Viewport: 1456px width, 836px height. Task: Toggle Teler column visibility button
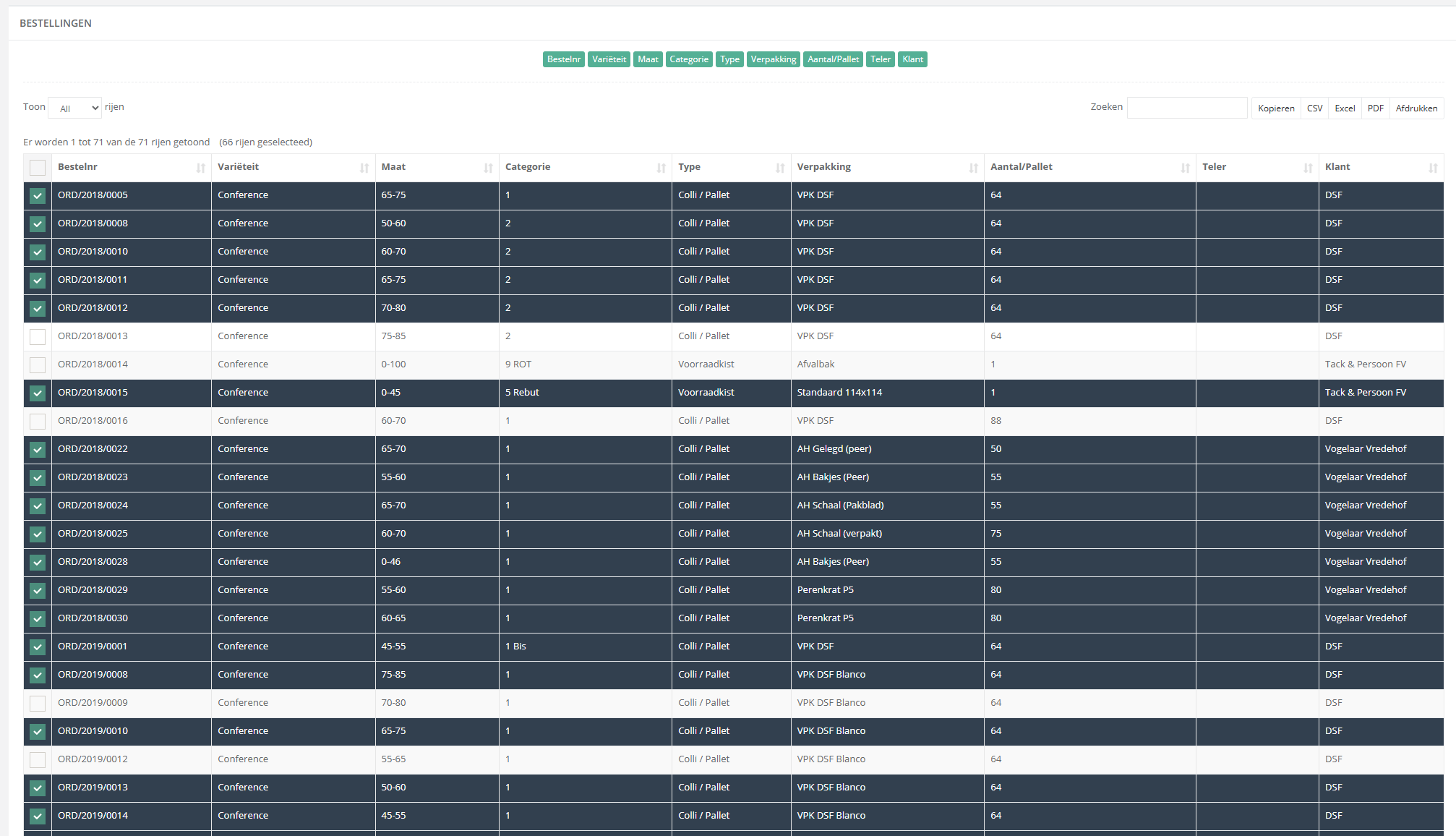(881, 59)
